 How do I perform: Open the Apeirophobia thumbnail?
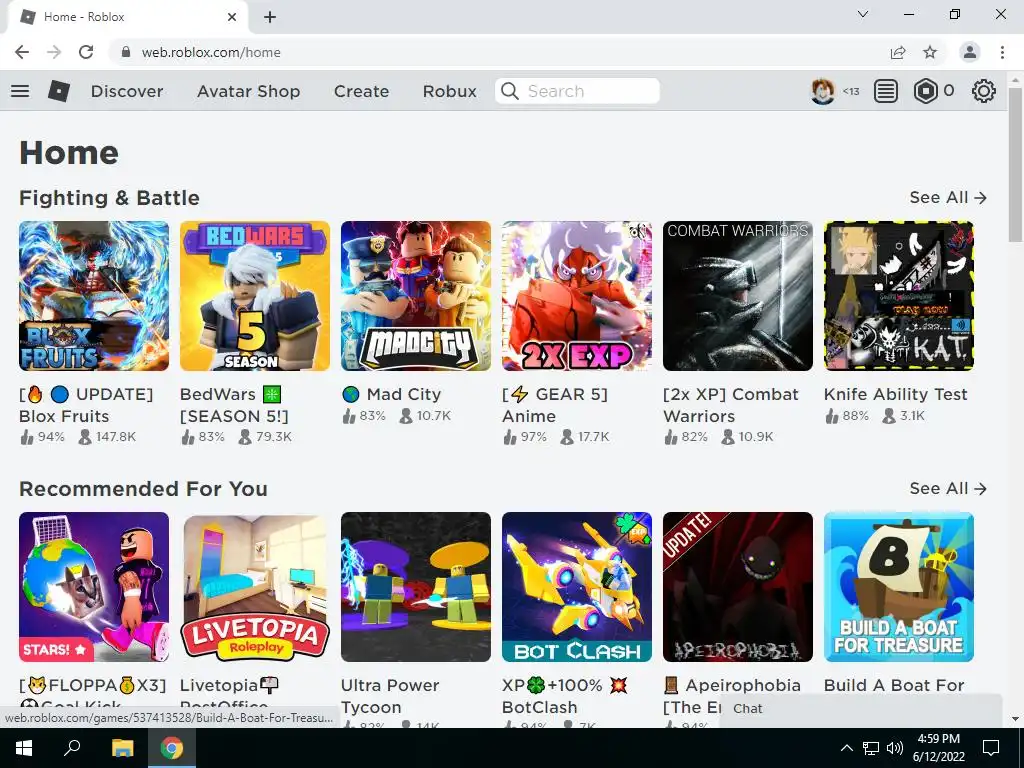coord(738,587)
